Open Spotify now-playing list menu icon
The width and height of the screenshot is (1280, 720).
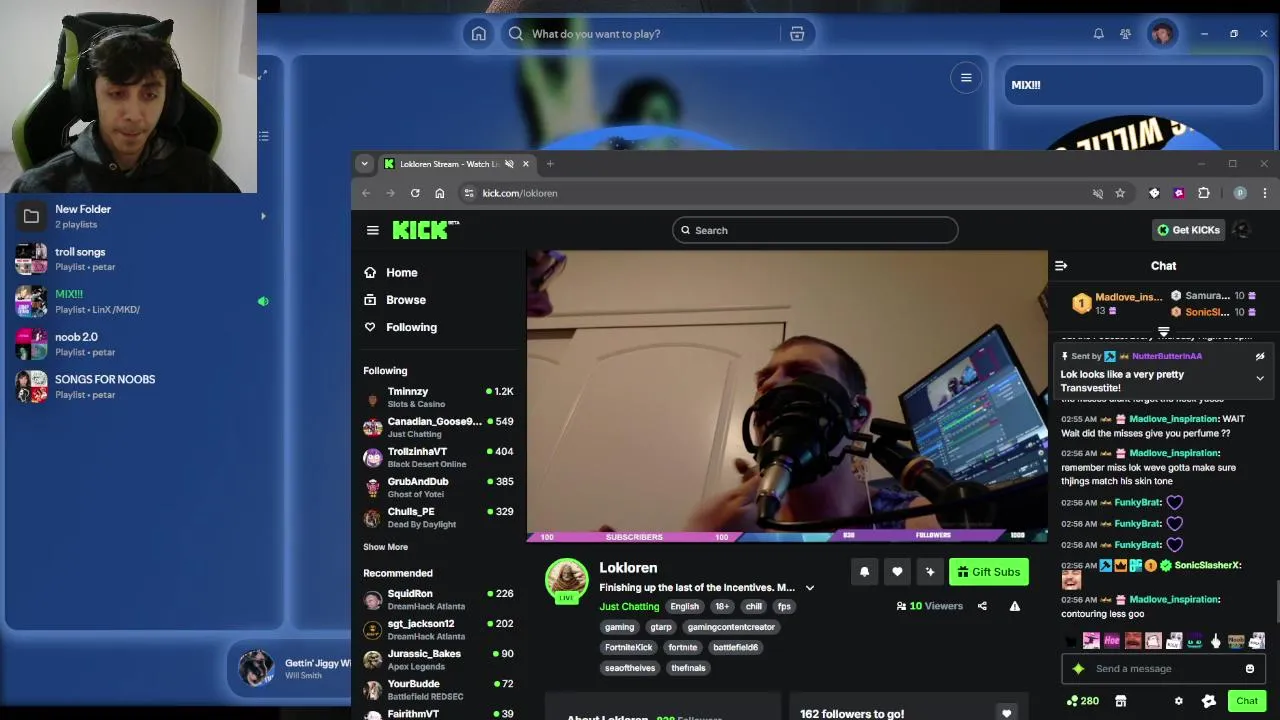pos(966,78)
